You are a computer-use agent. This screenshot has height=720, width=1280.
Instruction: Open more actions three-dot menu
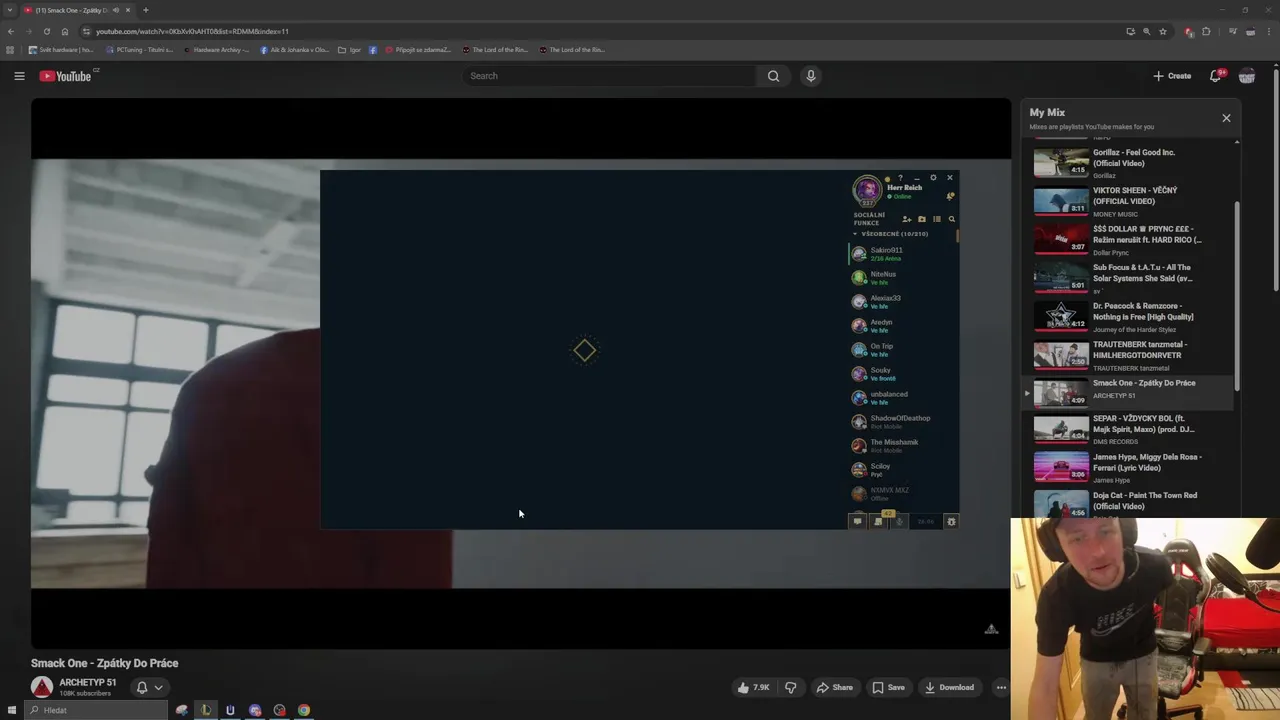[1001, 687]
